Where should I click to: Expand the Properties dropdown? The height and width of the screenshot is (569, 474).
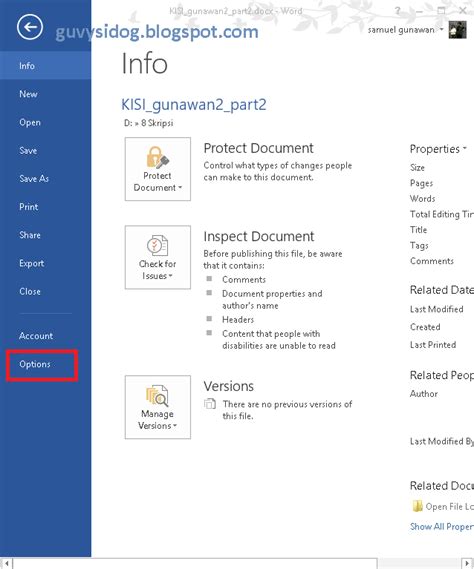pos(438,149)
